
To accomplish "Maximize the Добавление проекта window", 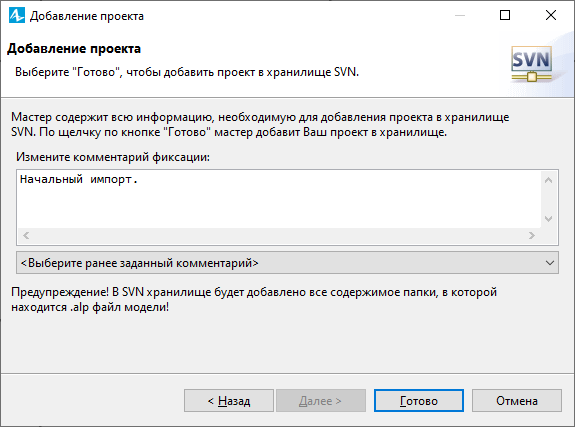I will pyautogui.click(x=505, y=15).
